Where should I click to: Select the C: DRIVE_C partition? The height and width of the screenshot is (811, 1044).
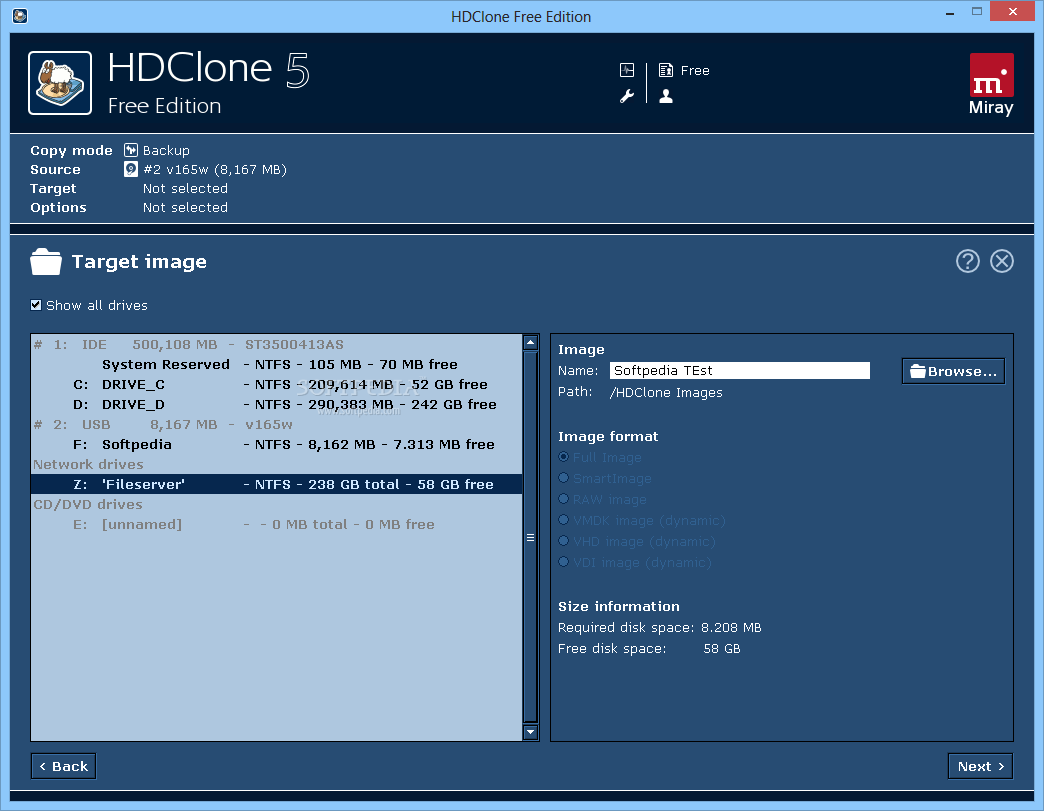277,384
